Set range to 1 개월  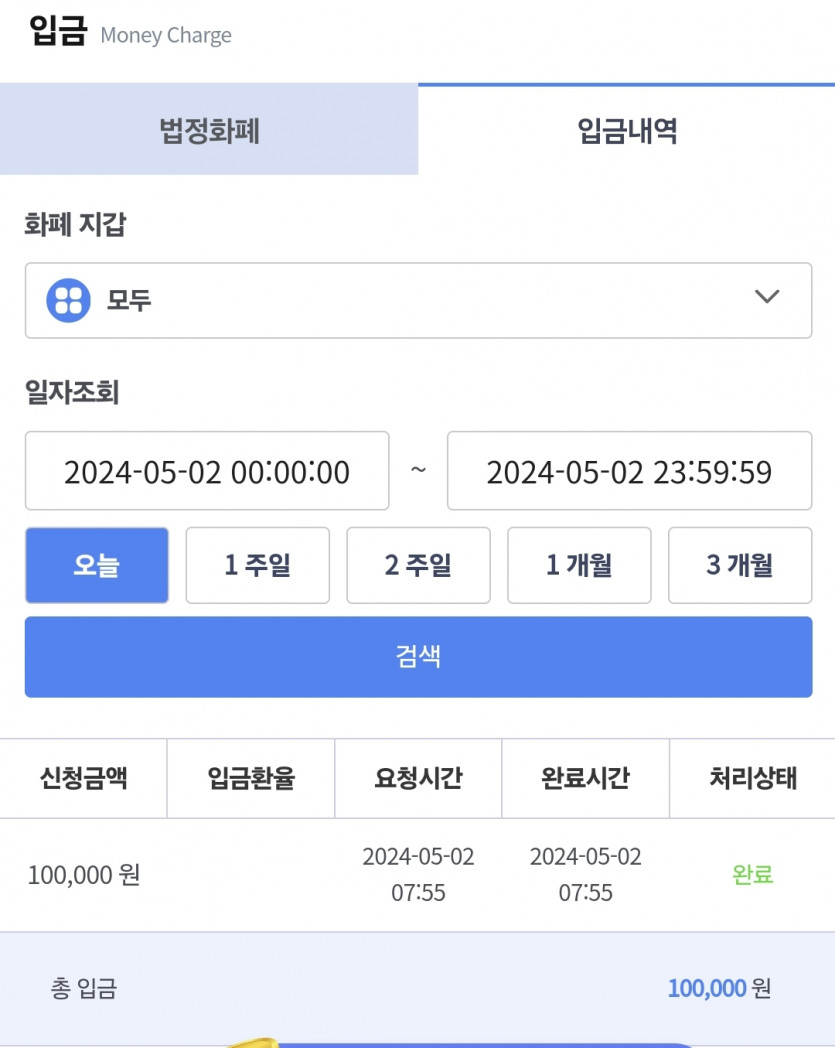coord(579,565)
